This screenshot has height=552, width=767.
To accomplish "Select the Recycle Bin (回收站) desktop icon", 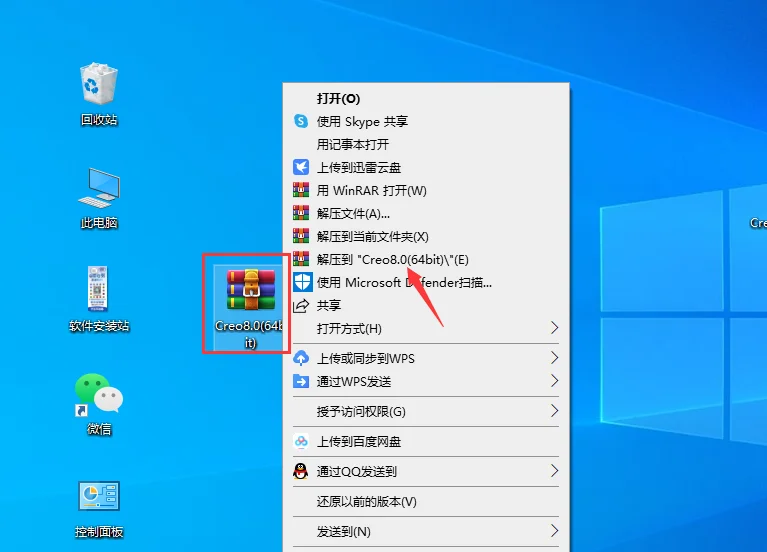I will 99,93.
